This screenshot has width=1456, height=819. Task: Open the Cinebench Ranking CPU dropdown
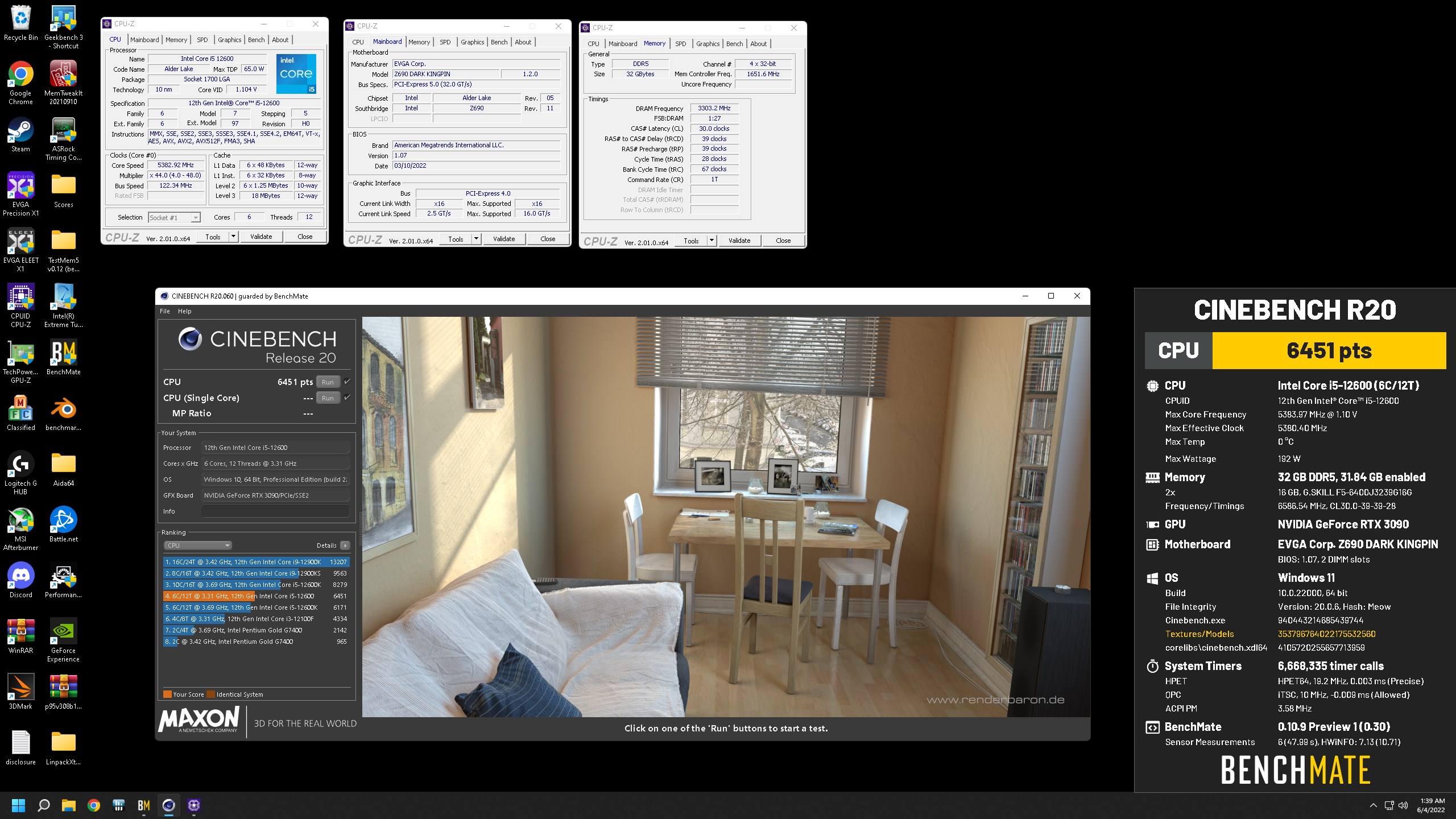click(197, 545)
